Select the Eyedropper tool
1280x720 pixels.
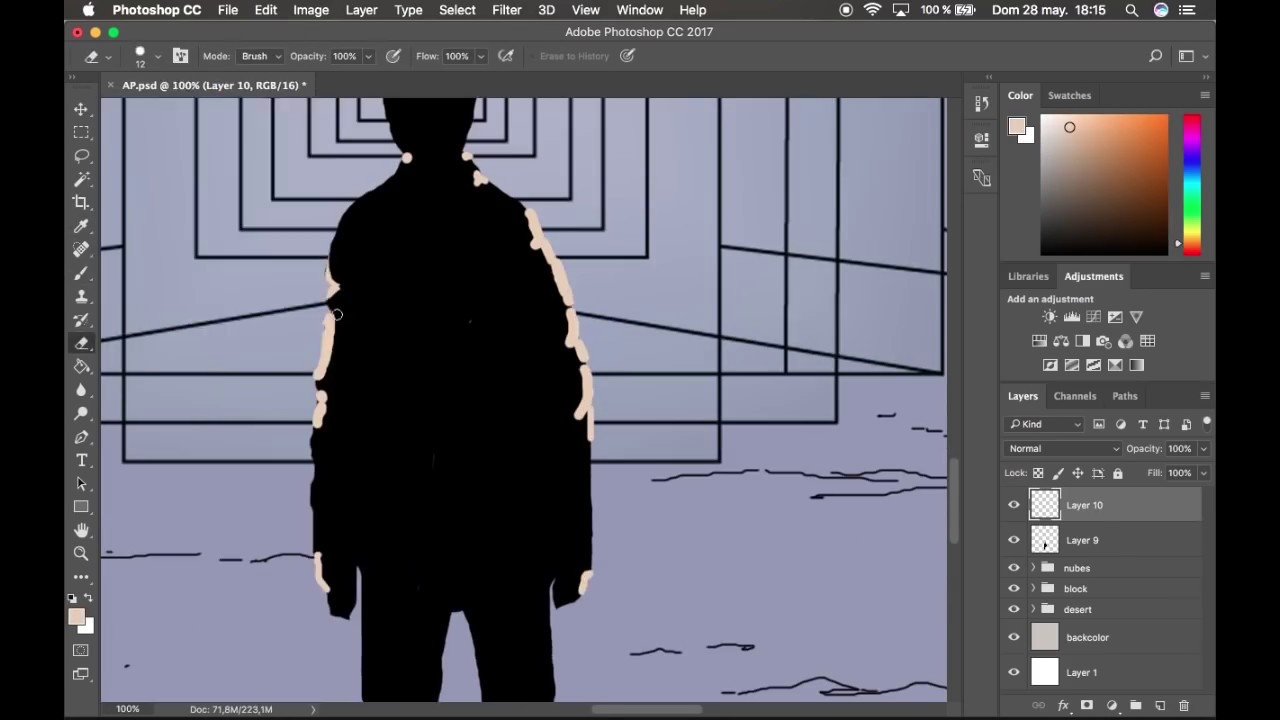click(x=81, y=226)
